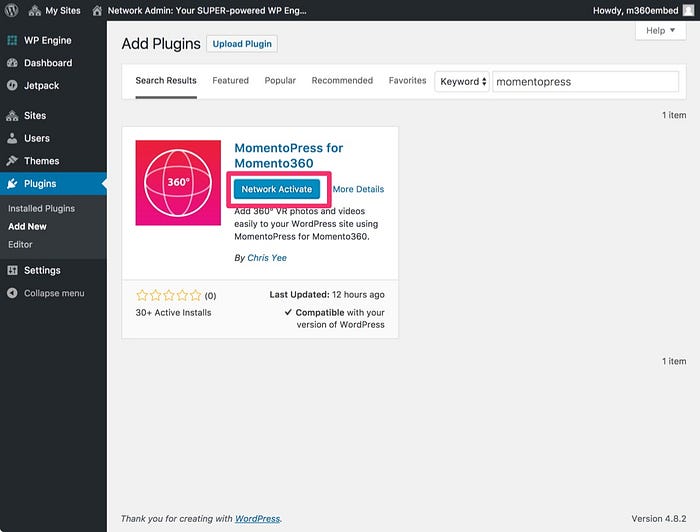Click the Collapse menu arrow icon
Screen dimensions: 700x532
point(12,293)
